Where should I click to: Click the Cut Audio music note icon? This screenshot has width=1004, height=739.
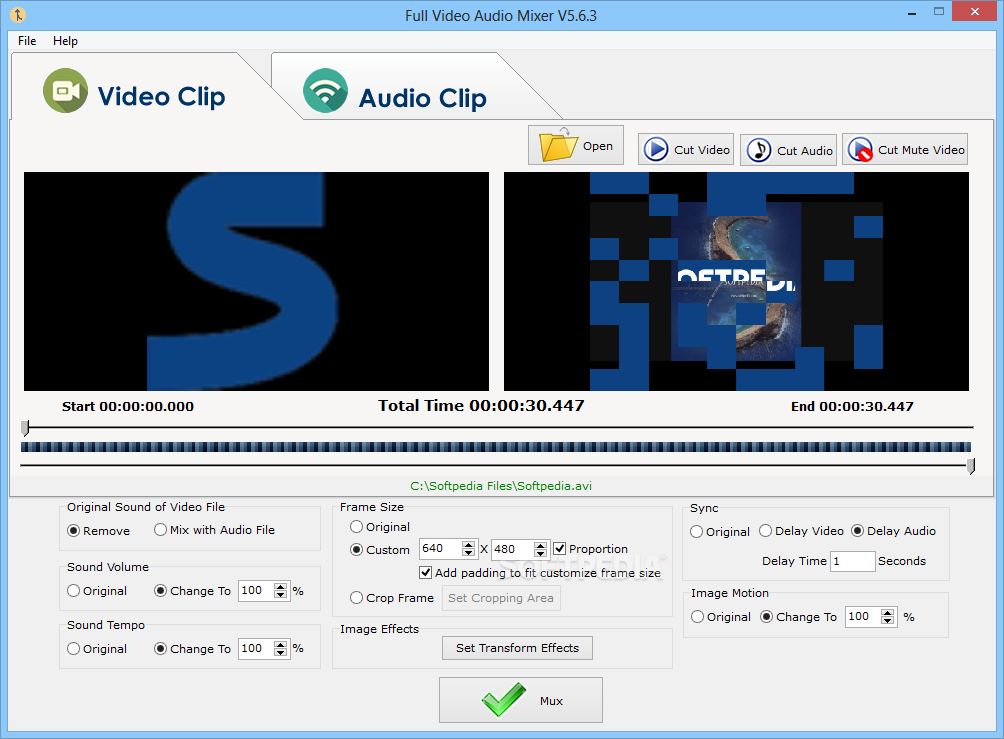759,150
